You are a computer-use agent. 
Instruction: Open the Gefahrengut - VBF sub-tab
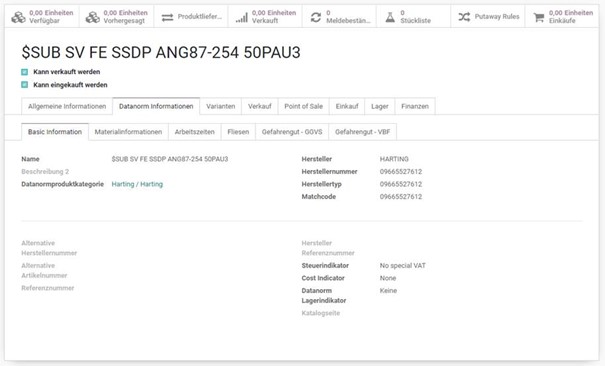pos(363,132)
